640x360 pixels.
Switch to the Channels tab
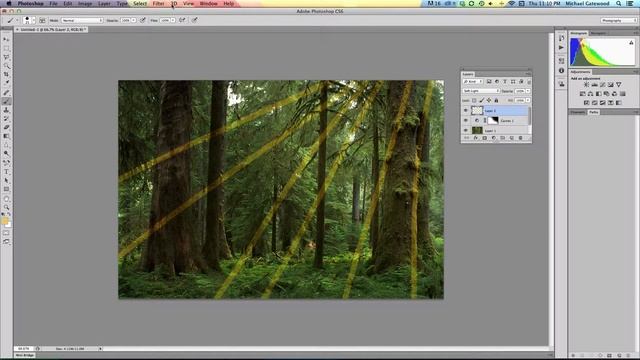(x=578, y=112)
